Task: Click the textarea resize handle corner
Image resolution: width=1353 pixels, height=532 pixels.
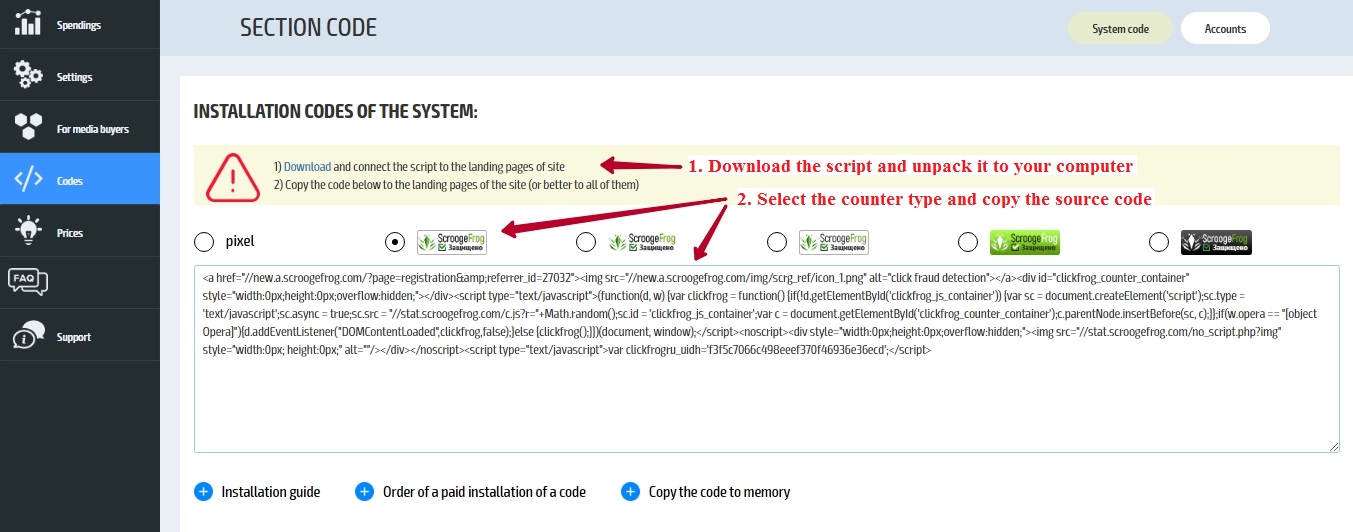Action: tap(1333, 446)
